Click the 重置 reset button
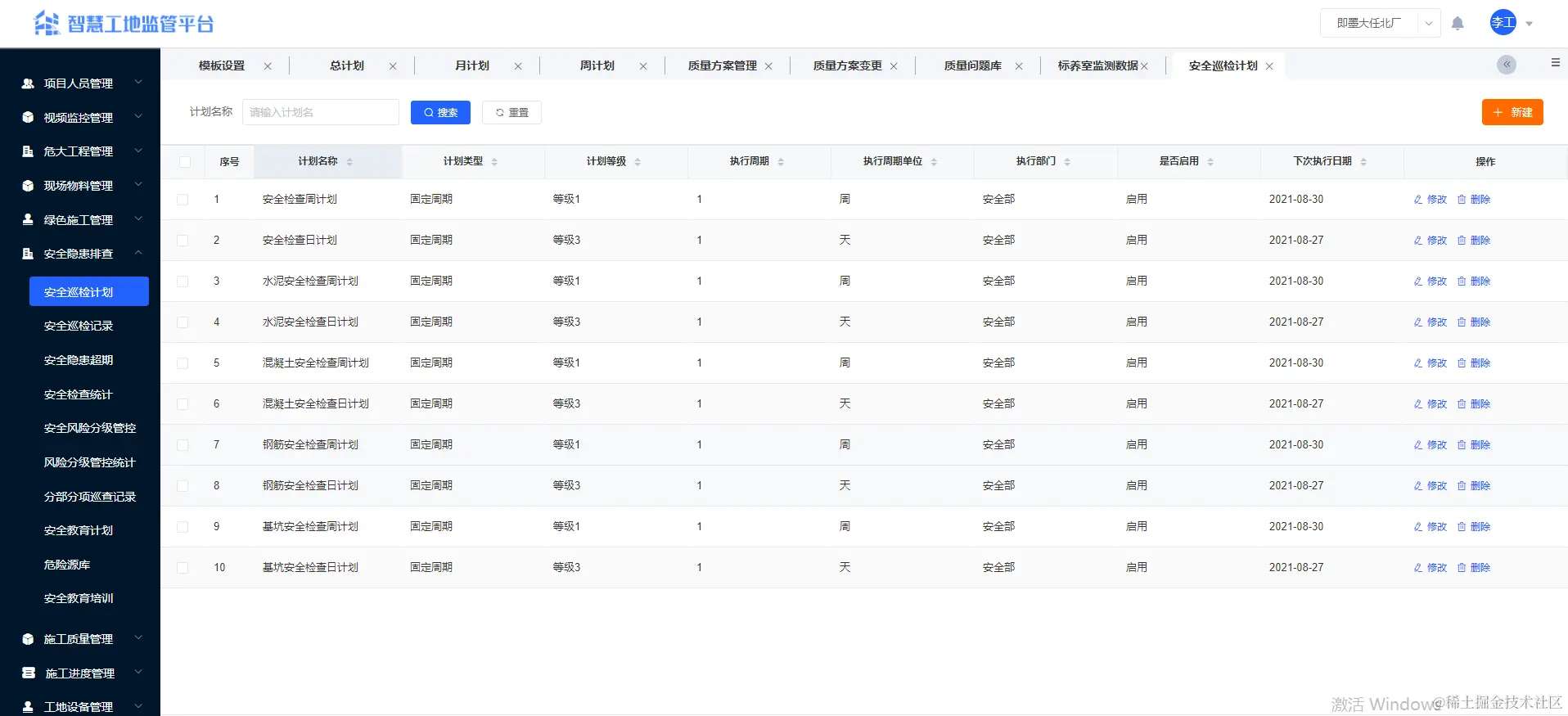This screenshot has width=1568, height=716. (511, 112)
